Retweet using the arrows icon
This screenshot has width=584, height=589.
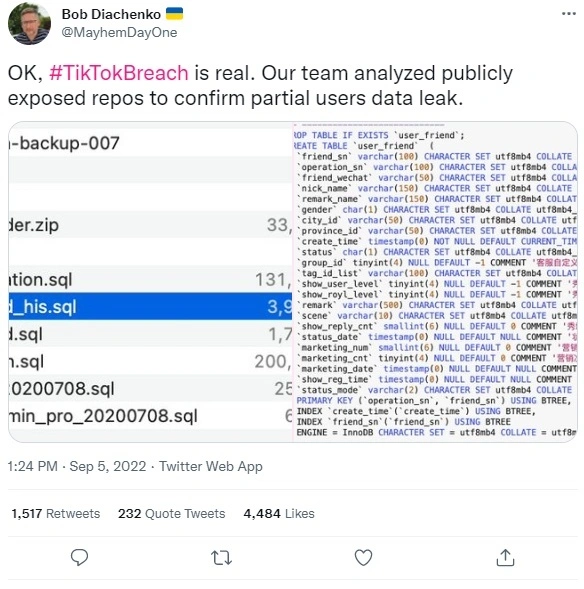click(x=222, y=558)
